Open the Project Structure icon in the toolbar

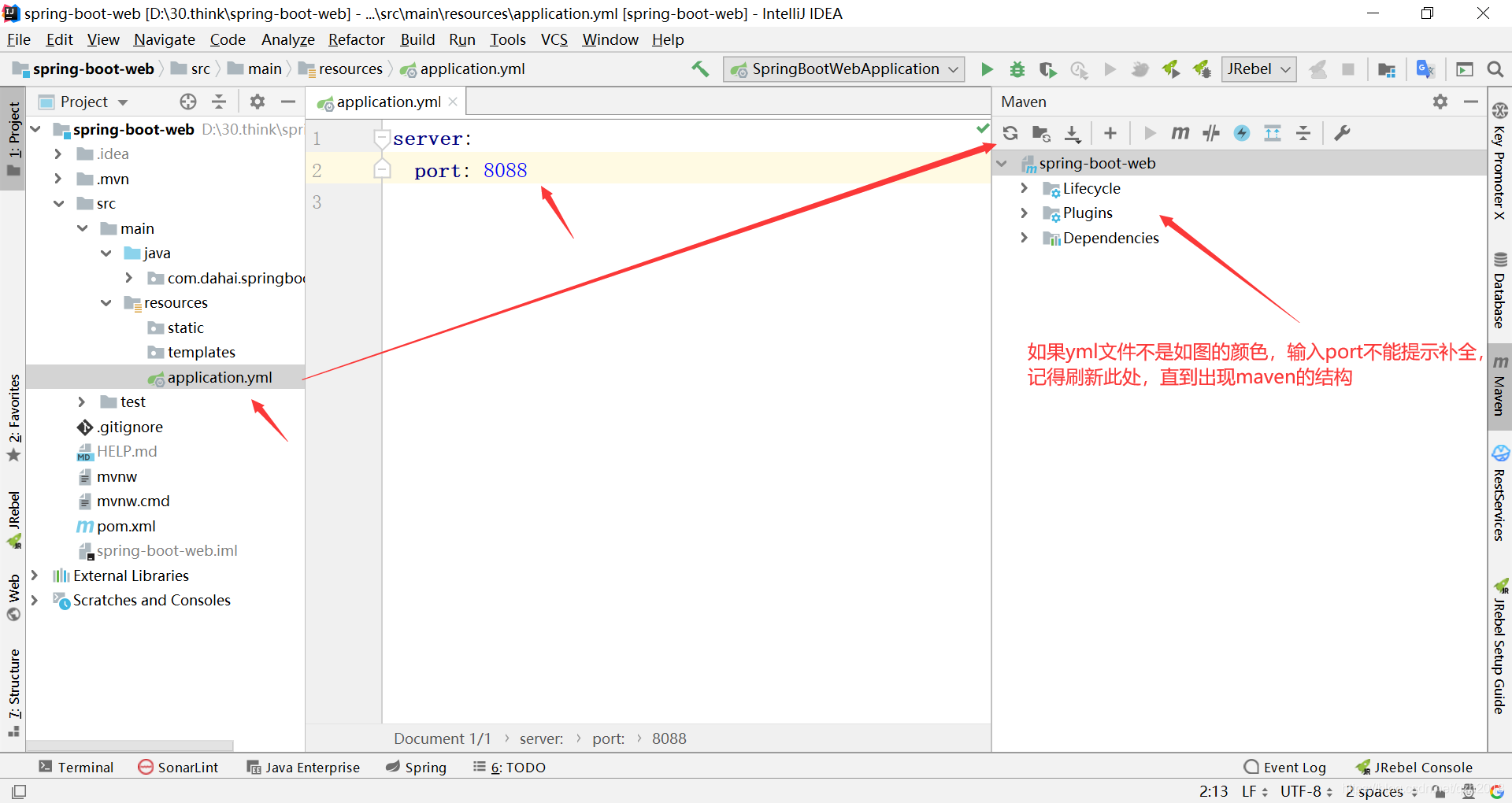point(1387,69)
